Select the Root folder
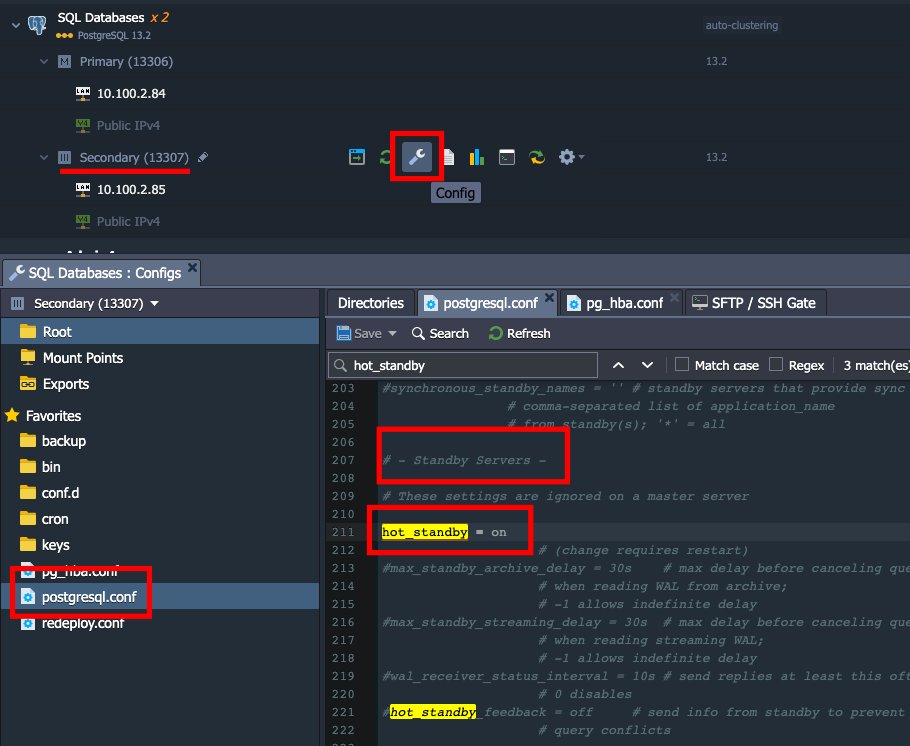910x746 pixels. pyautogui.click(x=160, y=331)
